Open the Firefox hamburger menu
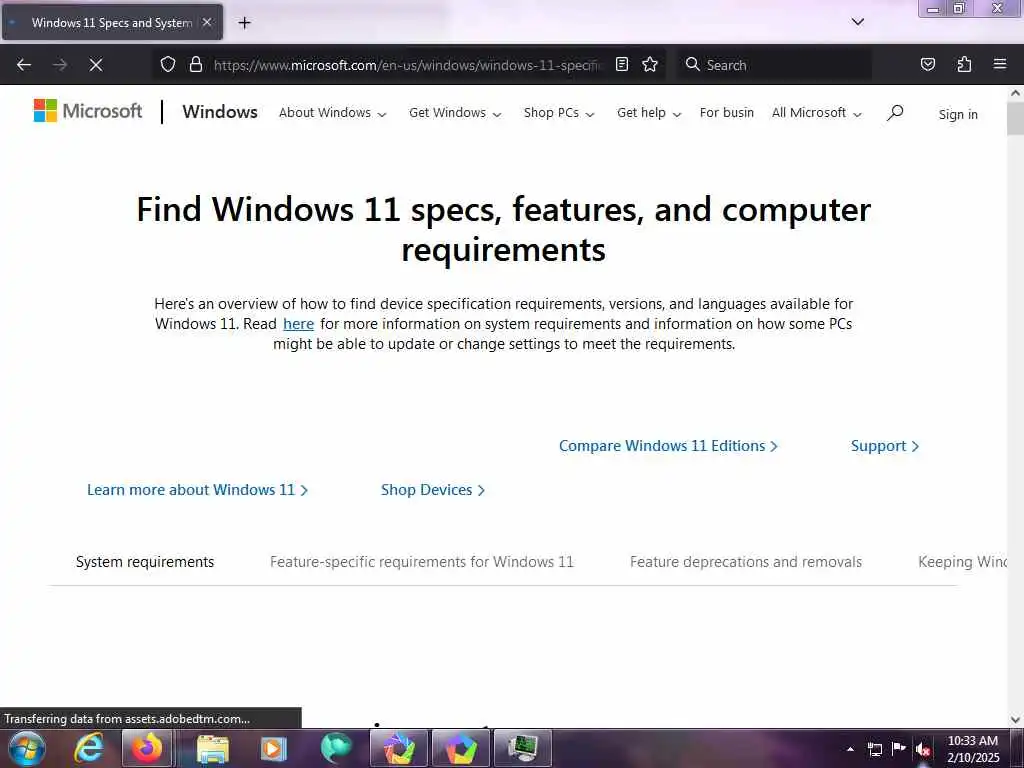The height and width of the screenshot is (768, 1024). pos(1000,64)
